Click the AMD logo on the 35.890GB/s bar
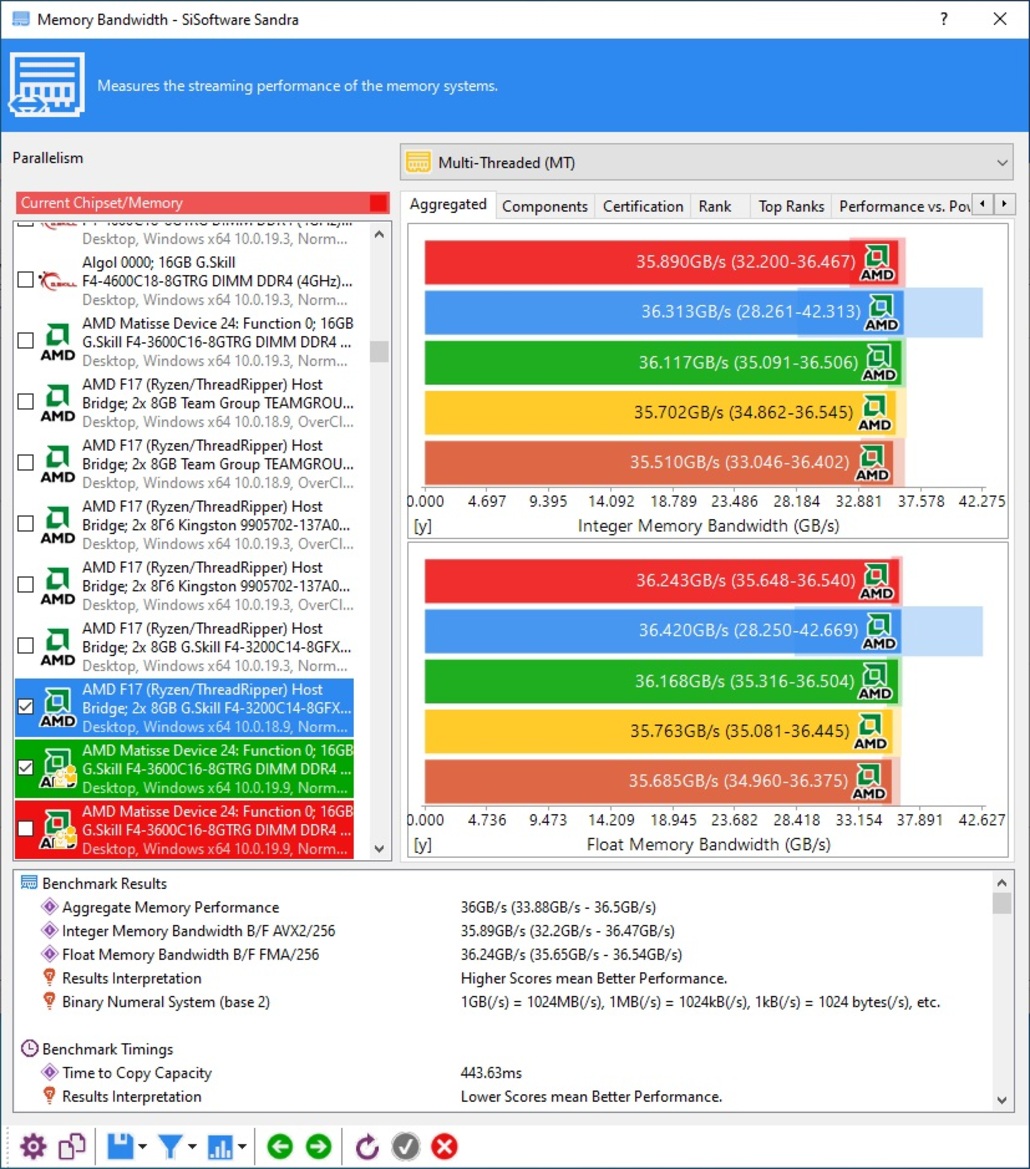Screen dimensions: 1030x1169 point(877,262)
